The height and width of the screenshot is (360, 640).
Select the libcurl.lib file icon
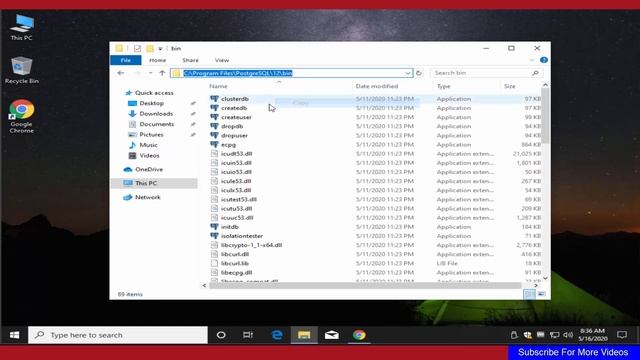[x=214, y=263]
